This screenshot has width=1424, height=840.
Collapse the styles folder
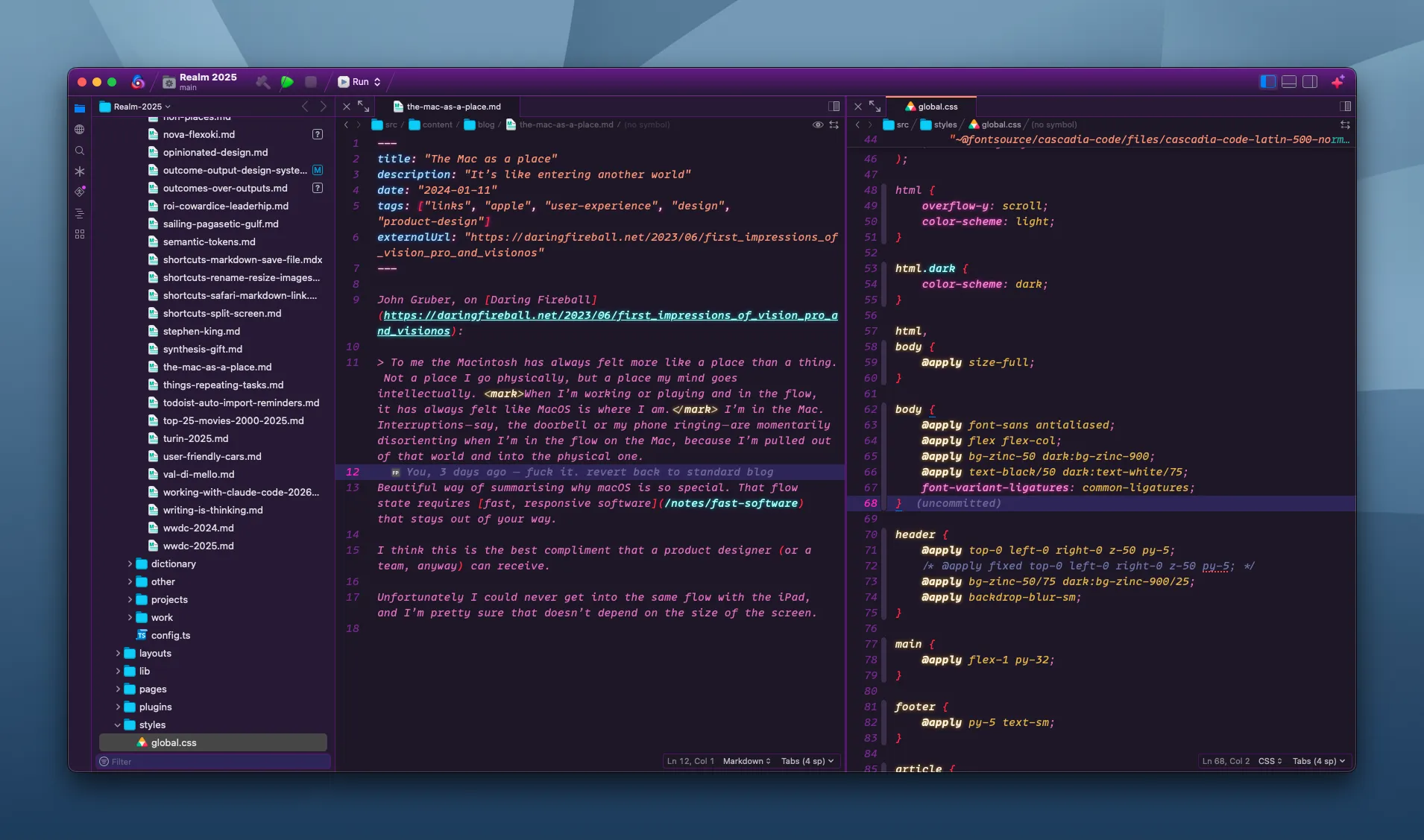118,725
